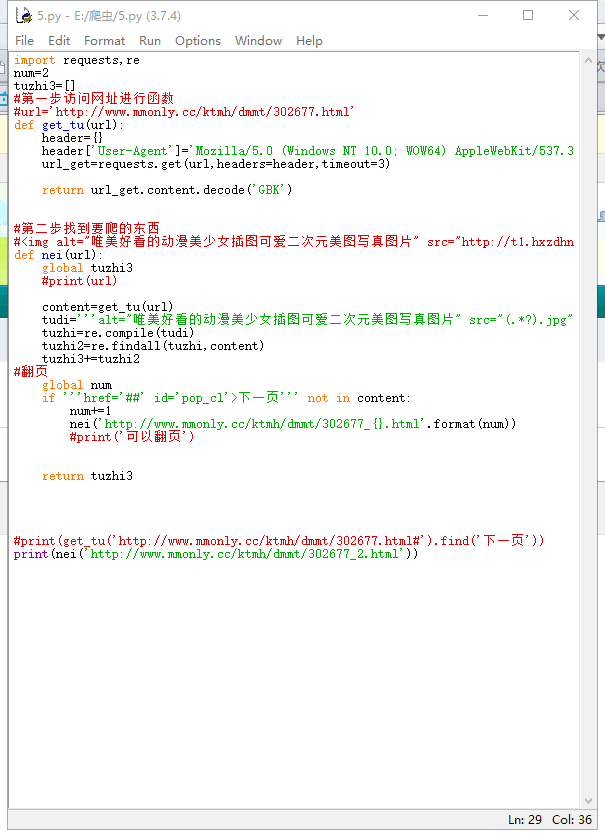605x837 pixels.
Task: Click the recursive nei(...format(num)) line
Action: tap(293, 424)
